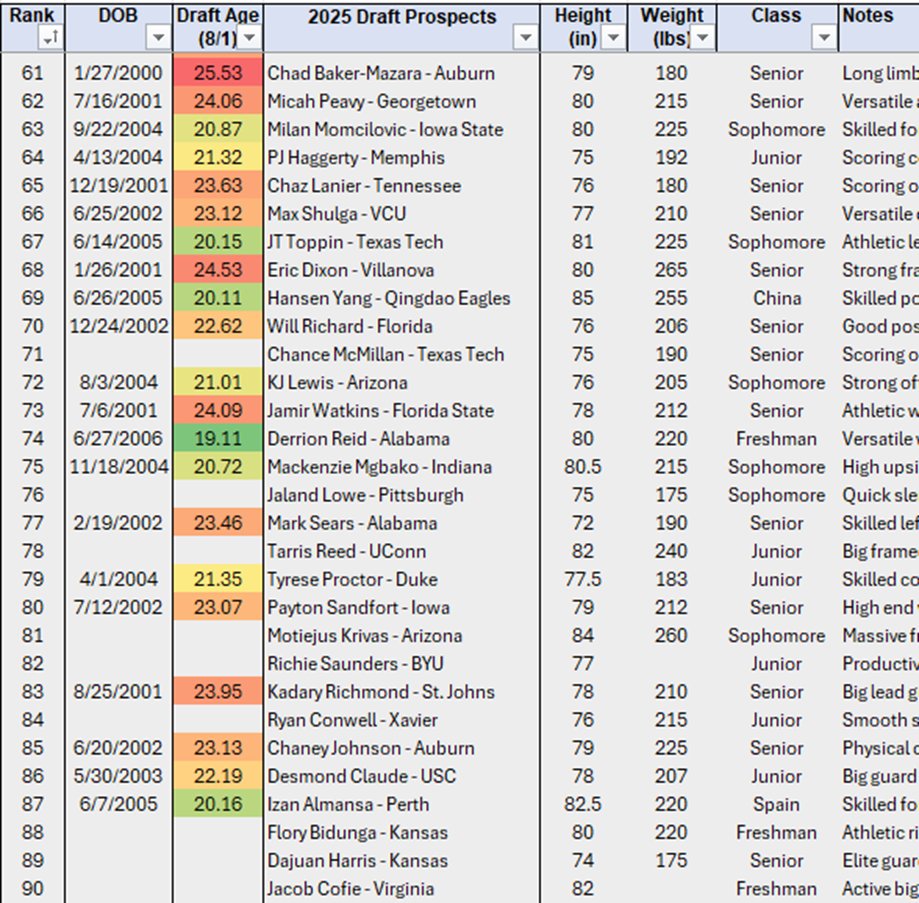Click the weight cell 183

(672, 580)
